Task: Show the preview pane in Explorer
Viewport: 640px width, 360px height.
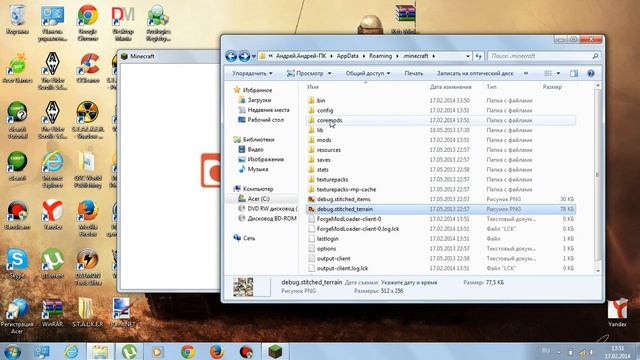Action: (574, 73)
